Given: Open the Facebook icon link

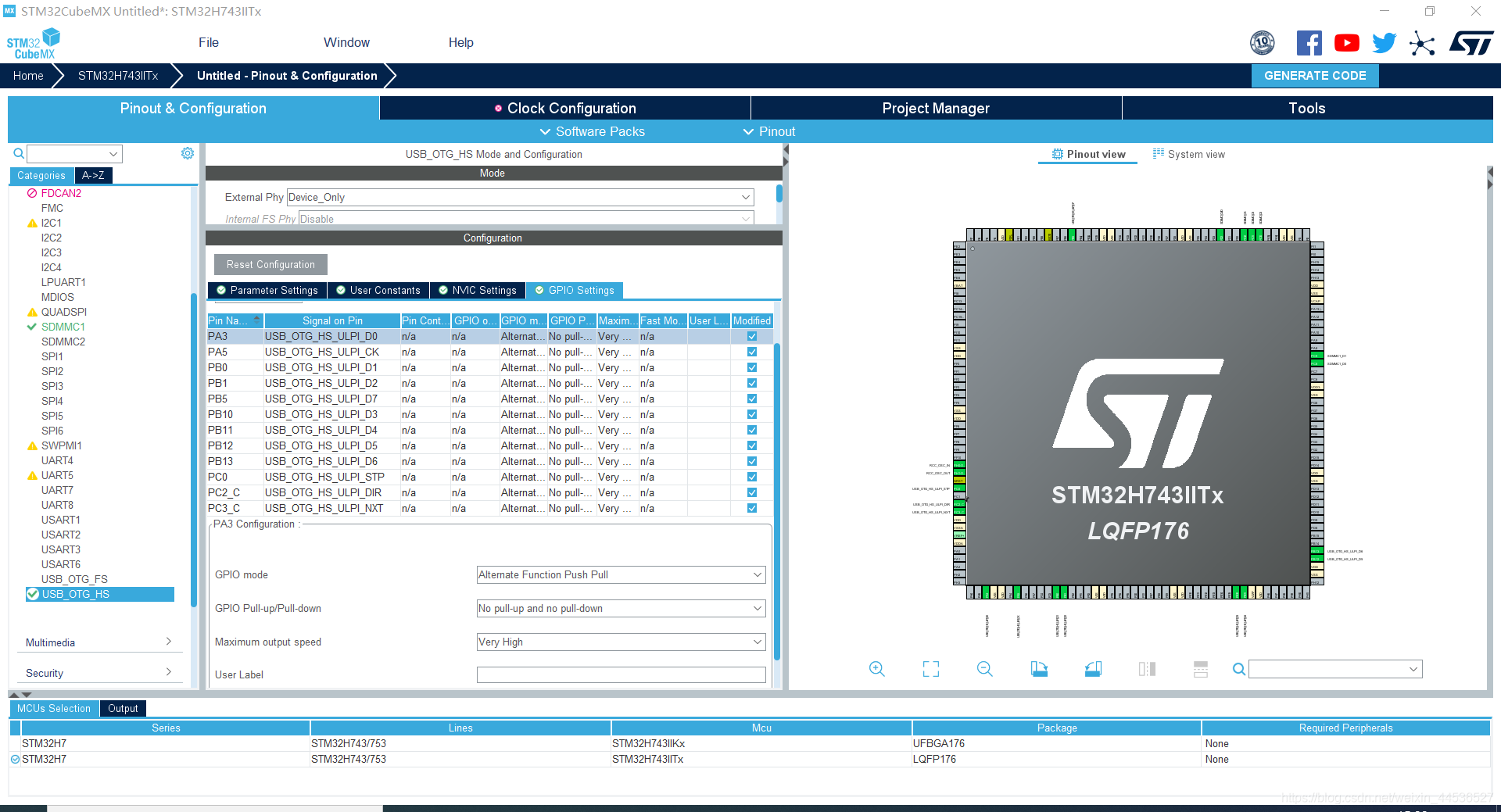Looking at the screenshot, I should click(x=1309, y=43).
